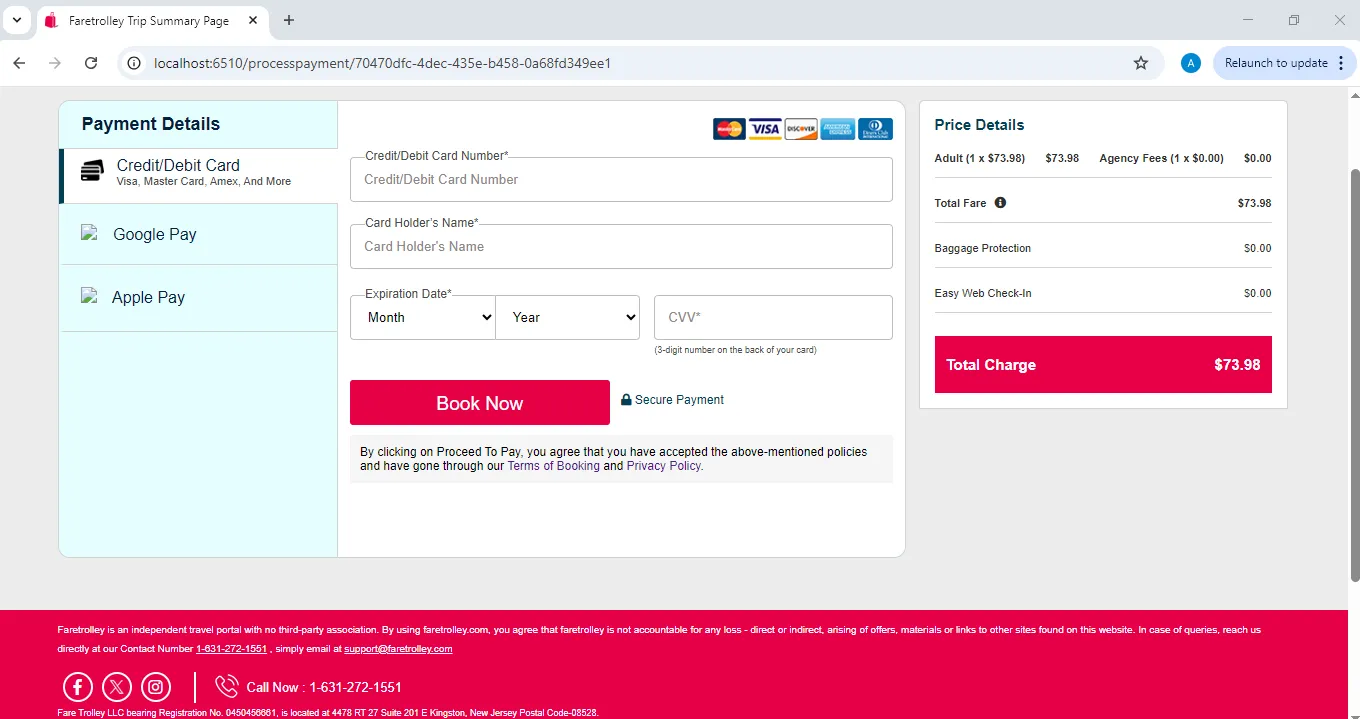The height and width of the screenshot is (719, 1360).
Task: Open the Terms of Booking link
Action: pyautogui.click(x=553, y=466)
